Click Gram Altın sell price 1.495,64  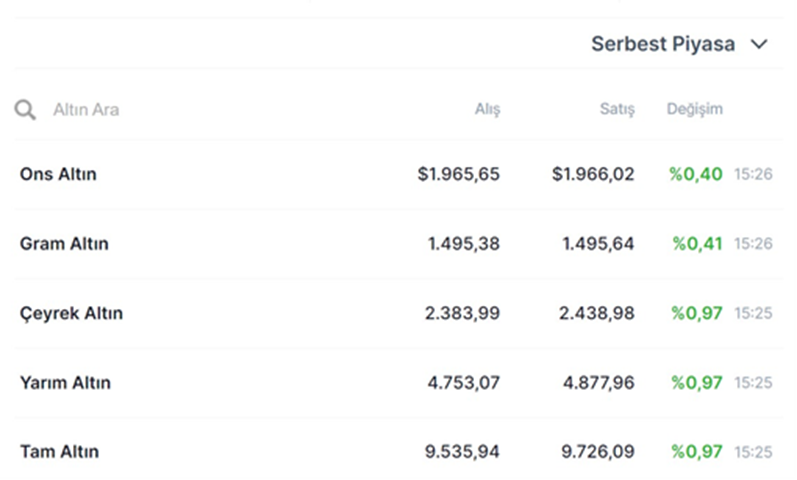pos(597,244)
